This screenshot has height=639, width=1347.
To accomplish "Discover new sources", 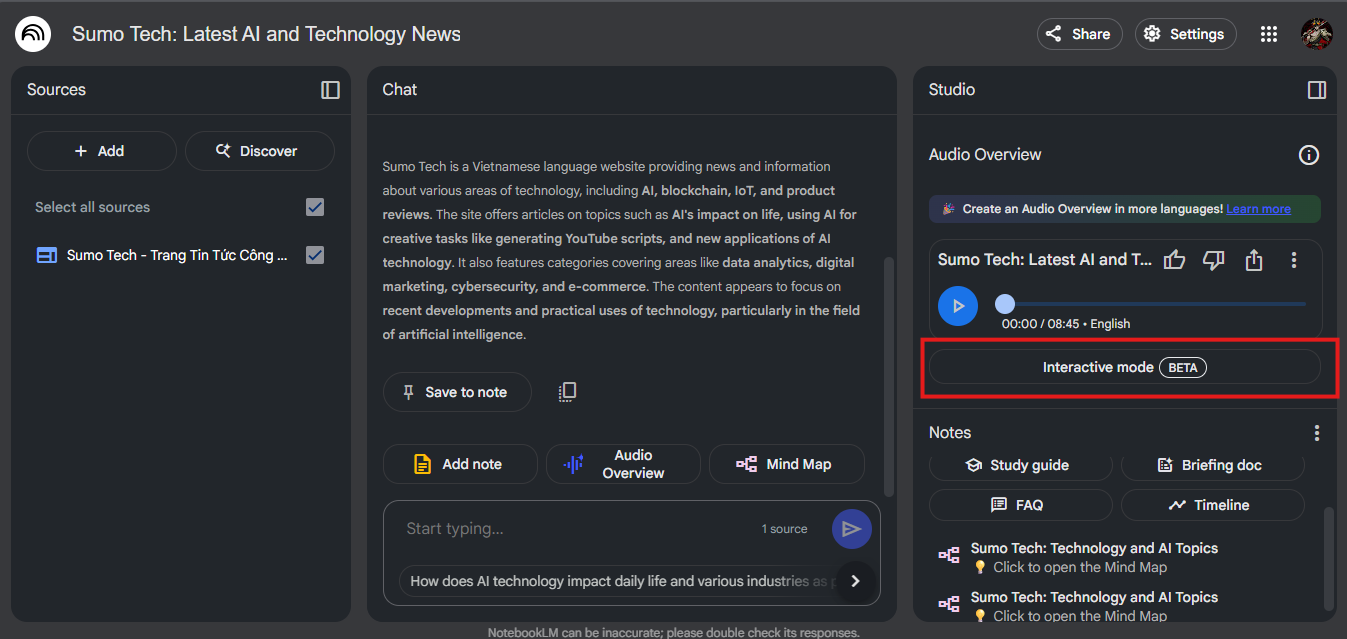I will [259, 151].
